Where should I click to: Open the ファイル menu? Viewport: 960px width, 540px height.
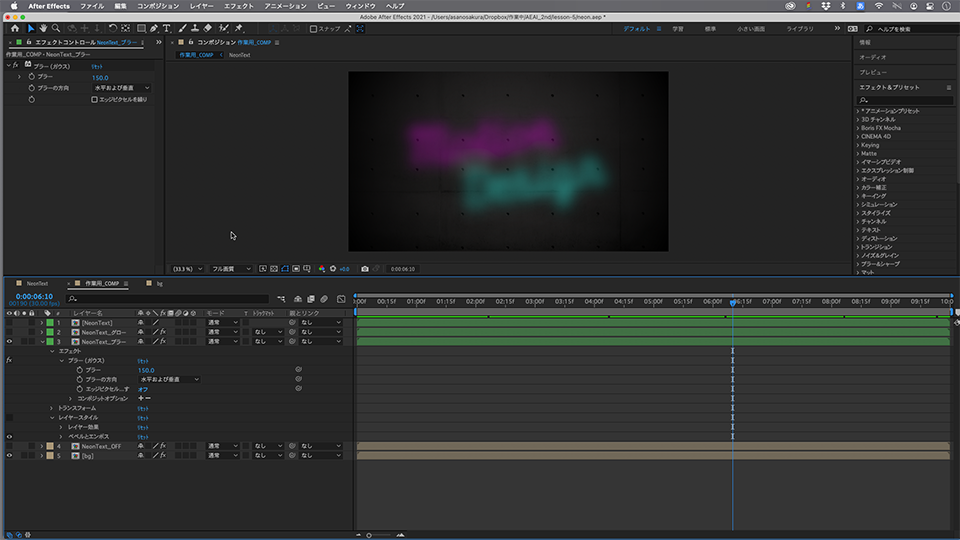92,6
